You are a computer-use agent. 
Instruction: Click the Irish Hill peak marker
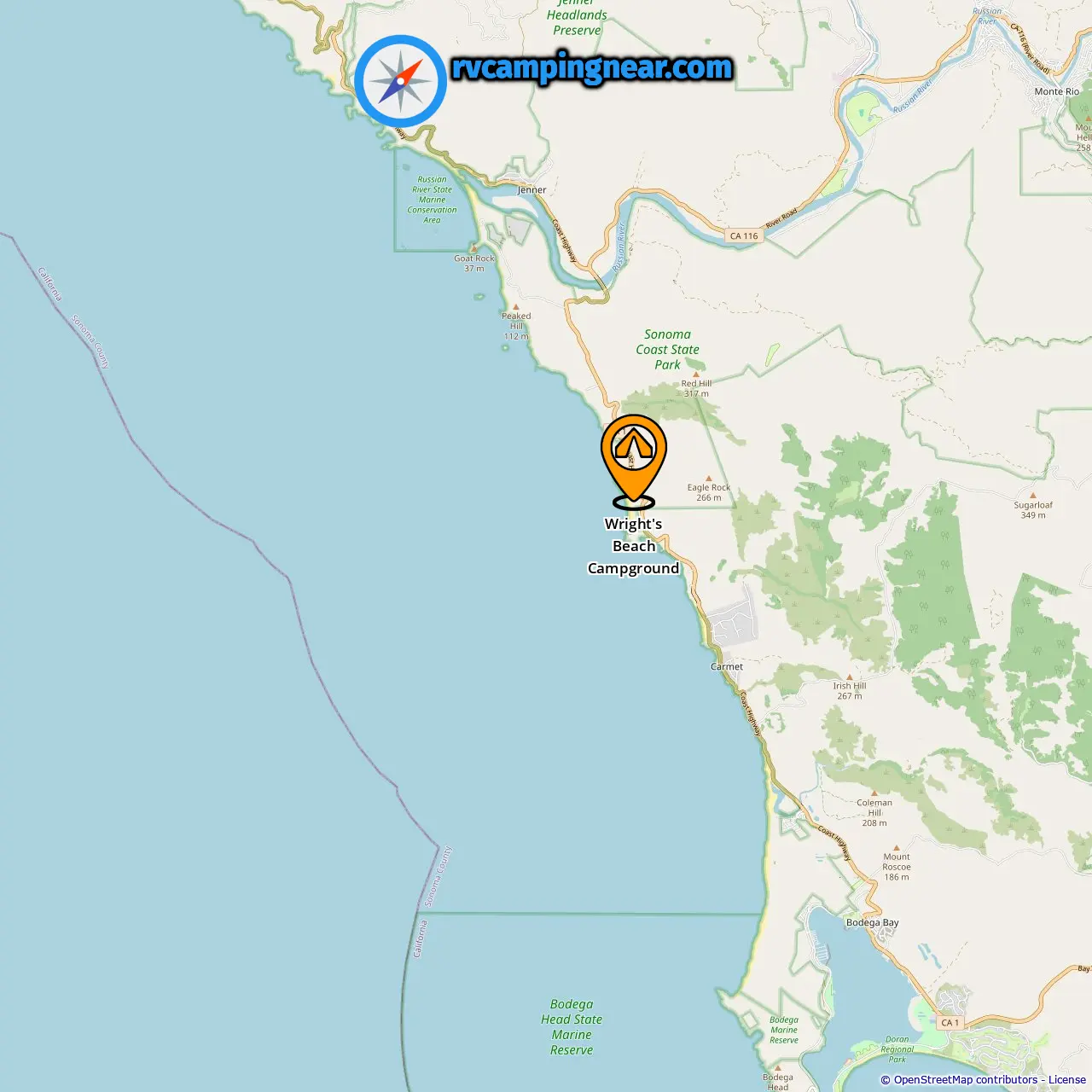pos(850,677)
